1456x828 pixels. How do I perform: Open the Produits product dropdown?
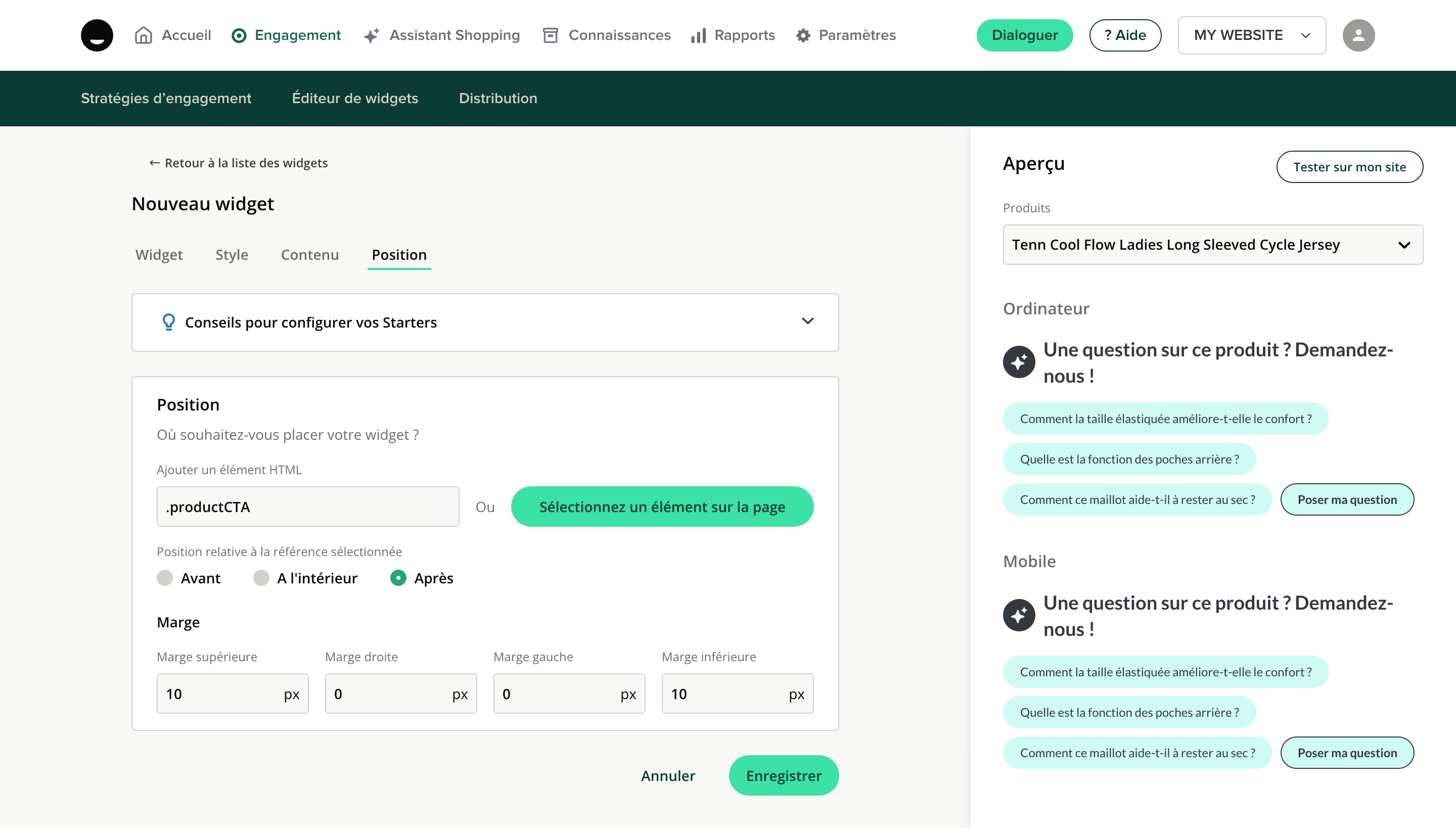point(1212,245)
